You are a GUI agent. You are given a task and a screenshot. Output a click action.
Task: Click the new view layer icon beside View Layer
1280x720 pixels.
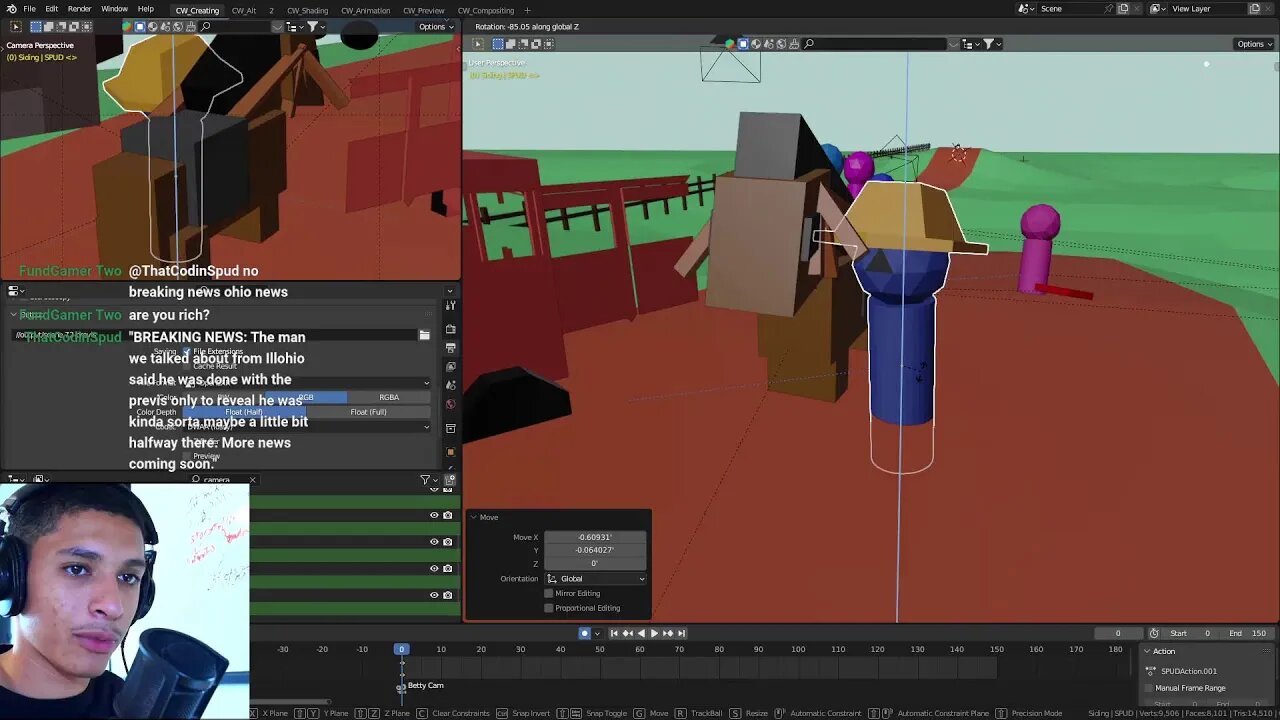tap(1255, 9)
